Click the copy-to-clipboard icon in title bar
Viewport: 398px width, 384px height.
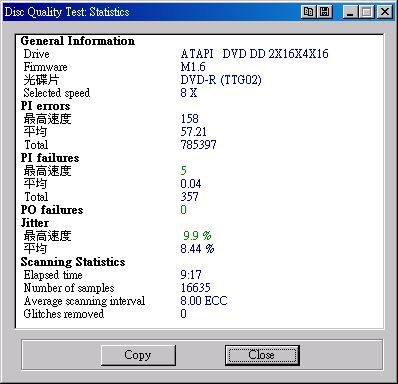pyautogui.click(x=308, y=12)
